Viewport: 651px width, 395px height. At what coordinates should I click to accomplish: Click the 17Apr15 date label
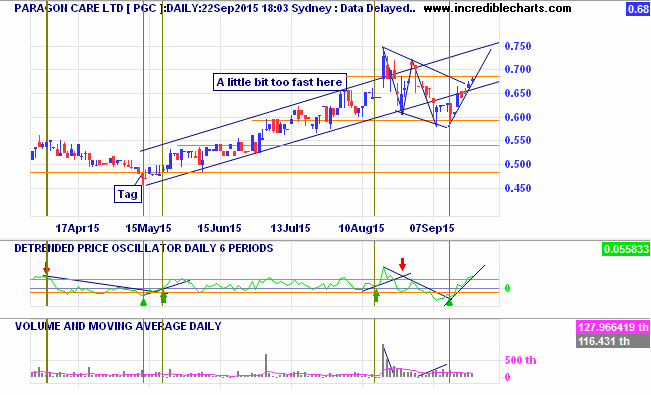78,228
